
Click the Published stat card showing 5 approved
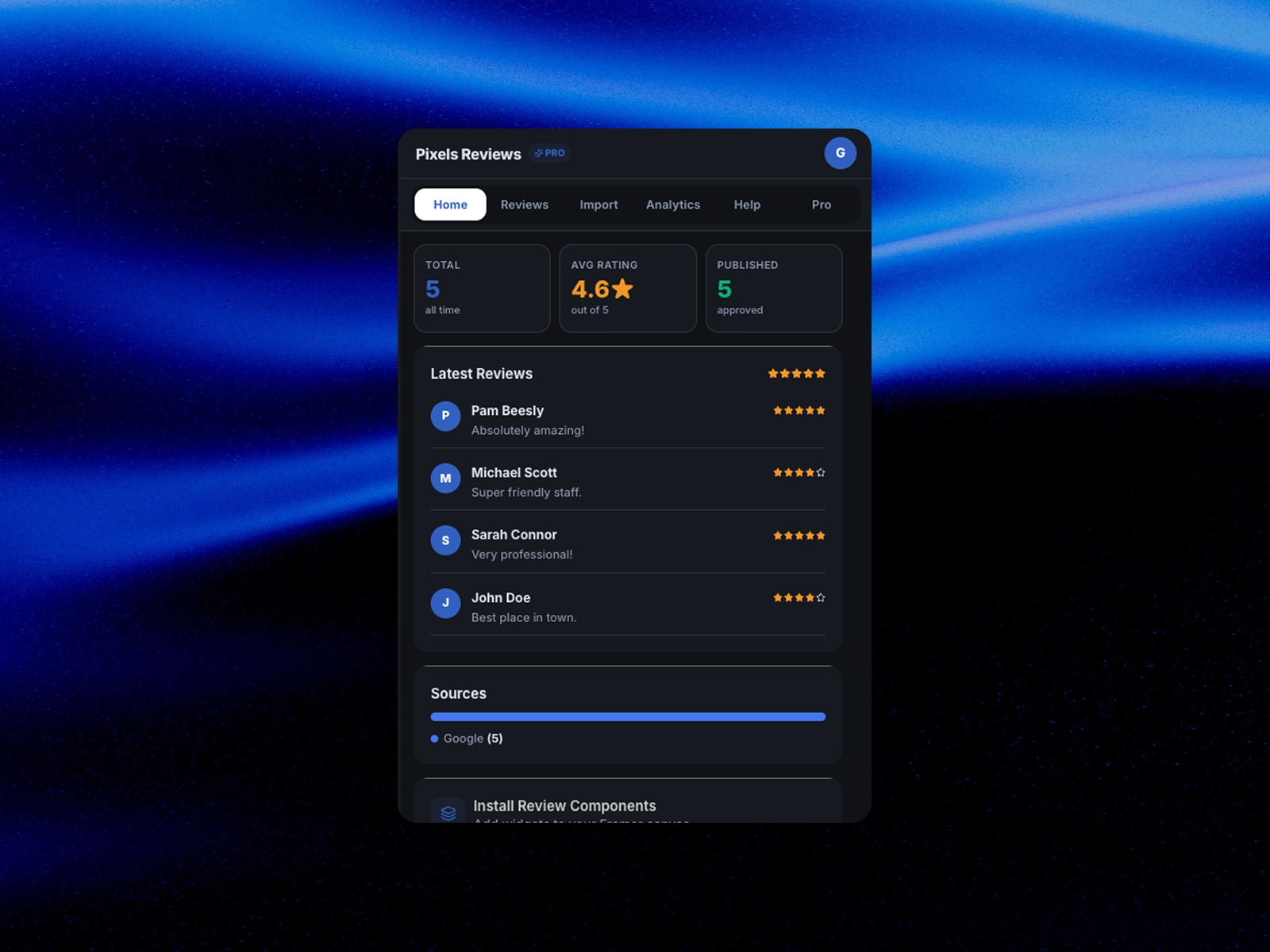[774, 288]
